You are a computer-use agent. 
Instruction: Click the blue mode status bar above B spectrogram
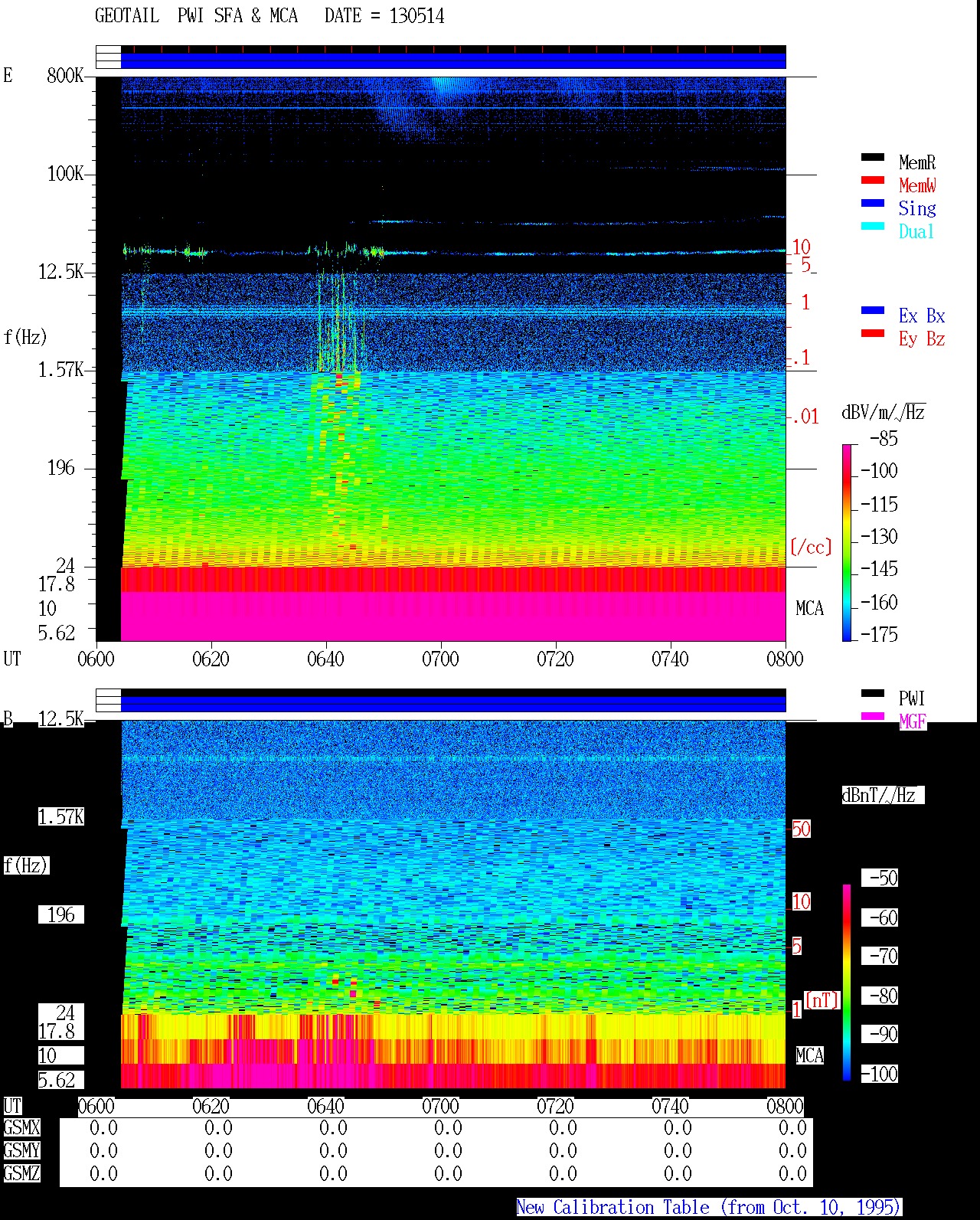453,704
